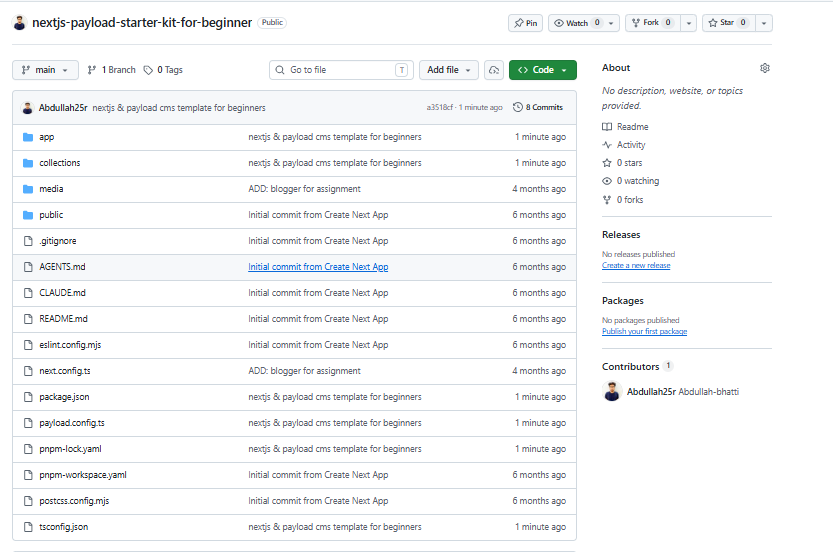Click the cloud codespaces icon button

494,70
